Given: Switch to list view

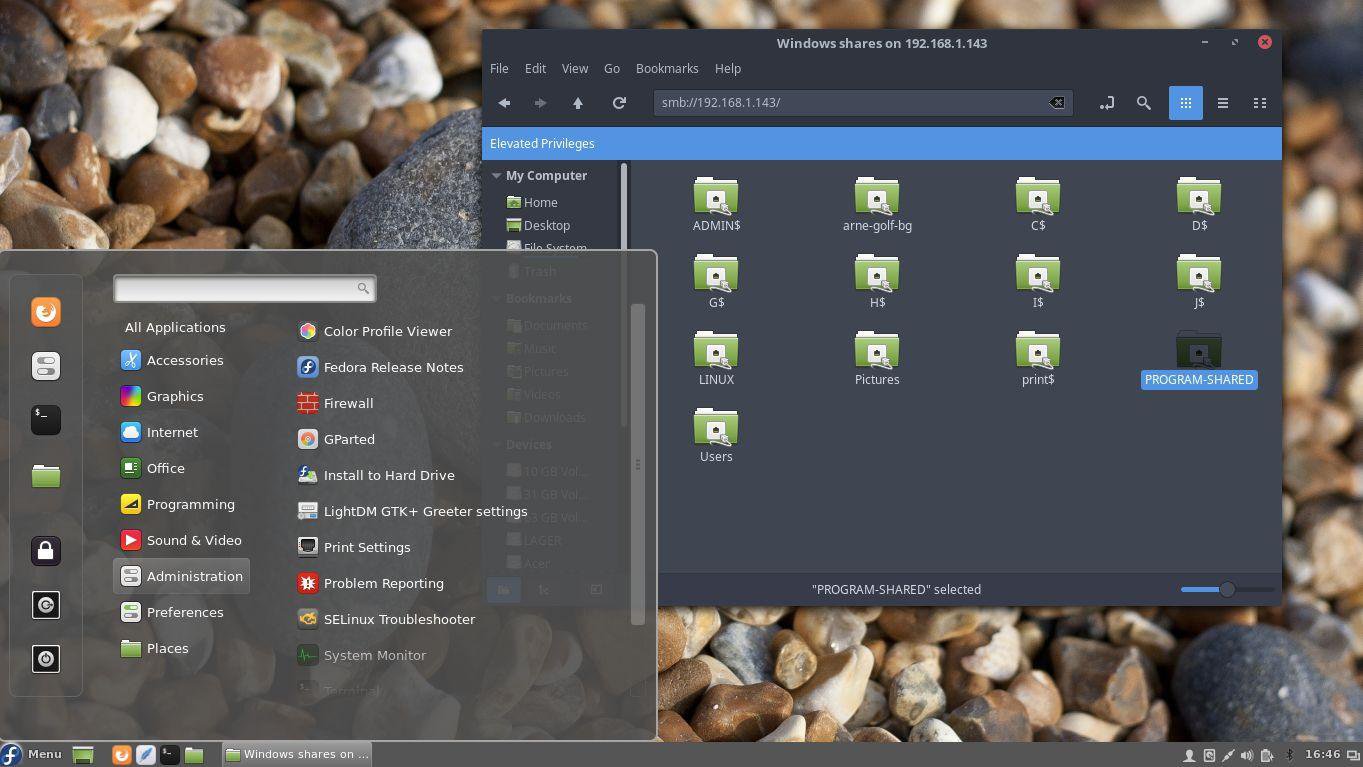Looking at the screenshot, I should tap(1222, 103).
